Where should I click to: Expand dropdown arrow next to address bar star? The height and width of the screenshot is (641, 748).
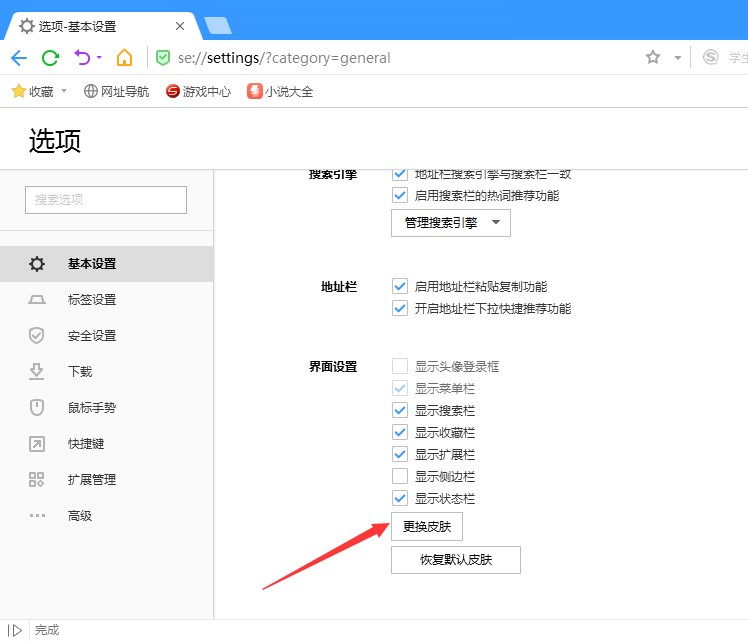pyautogui.click(x=677, y=58)
